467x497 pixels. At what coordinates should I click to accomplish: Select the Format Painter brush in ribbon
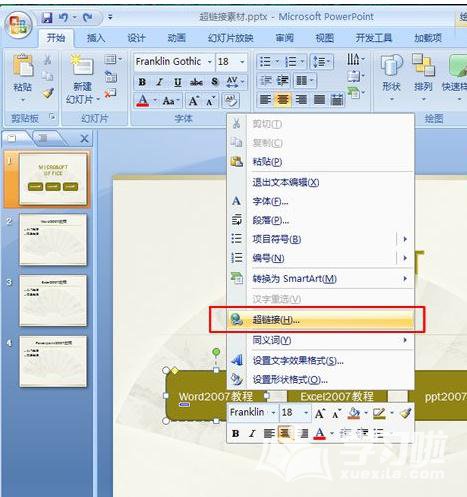coord(48,93)
